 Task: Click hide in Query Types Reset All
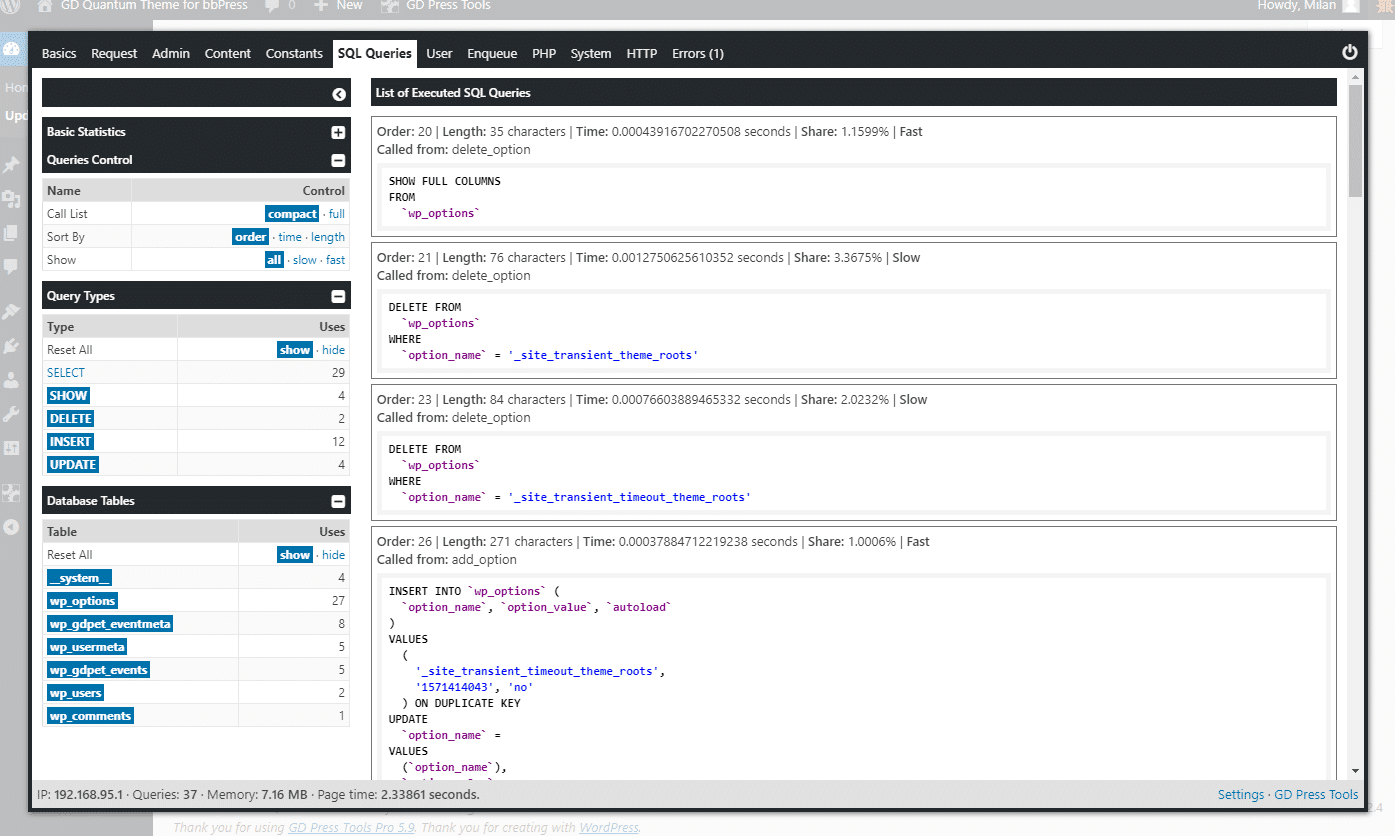click(334, 350)
